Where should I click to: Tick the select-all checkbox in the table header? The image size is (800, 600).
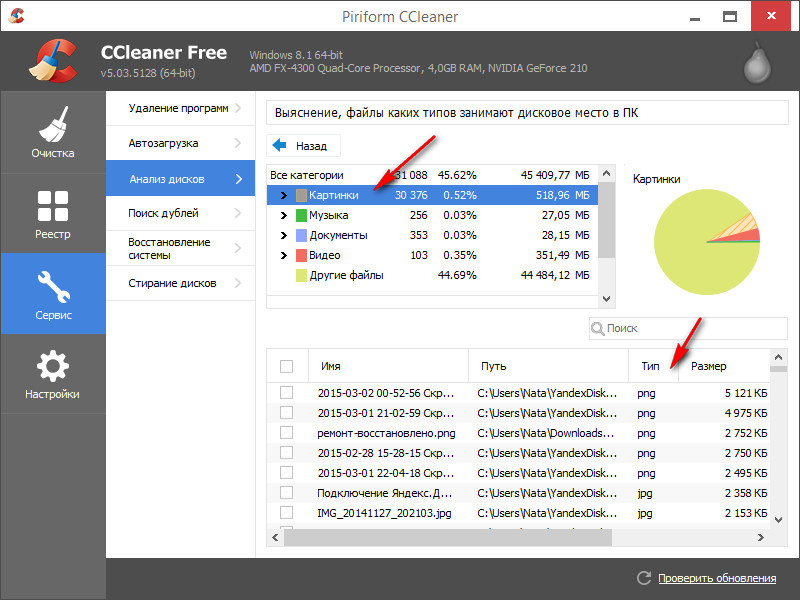point(286,366)
